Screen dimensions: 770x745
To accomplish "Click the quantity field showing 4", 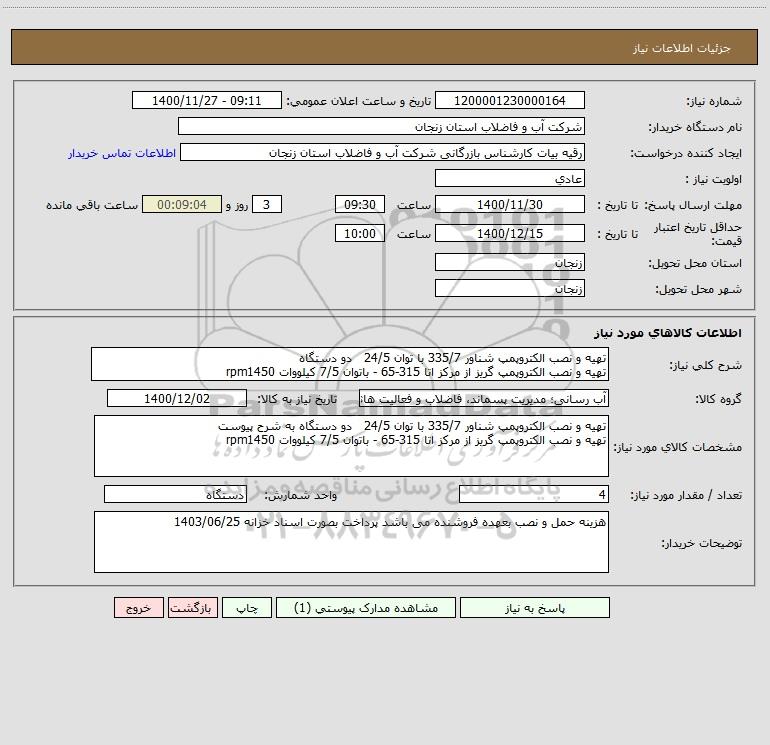I will coord(534,494).
